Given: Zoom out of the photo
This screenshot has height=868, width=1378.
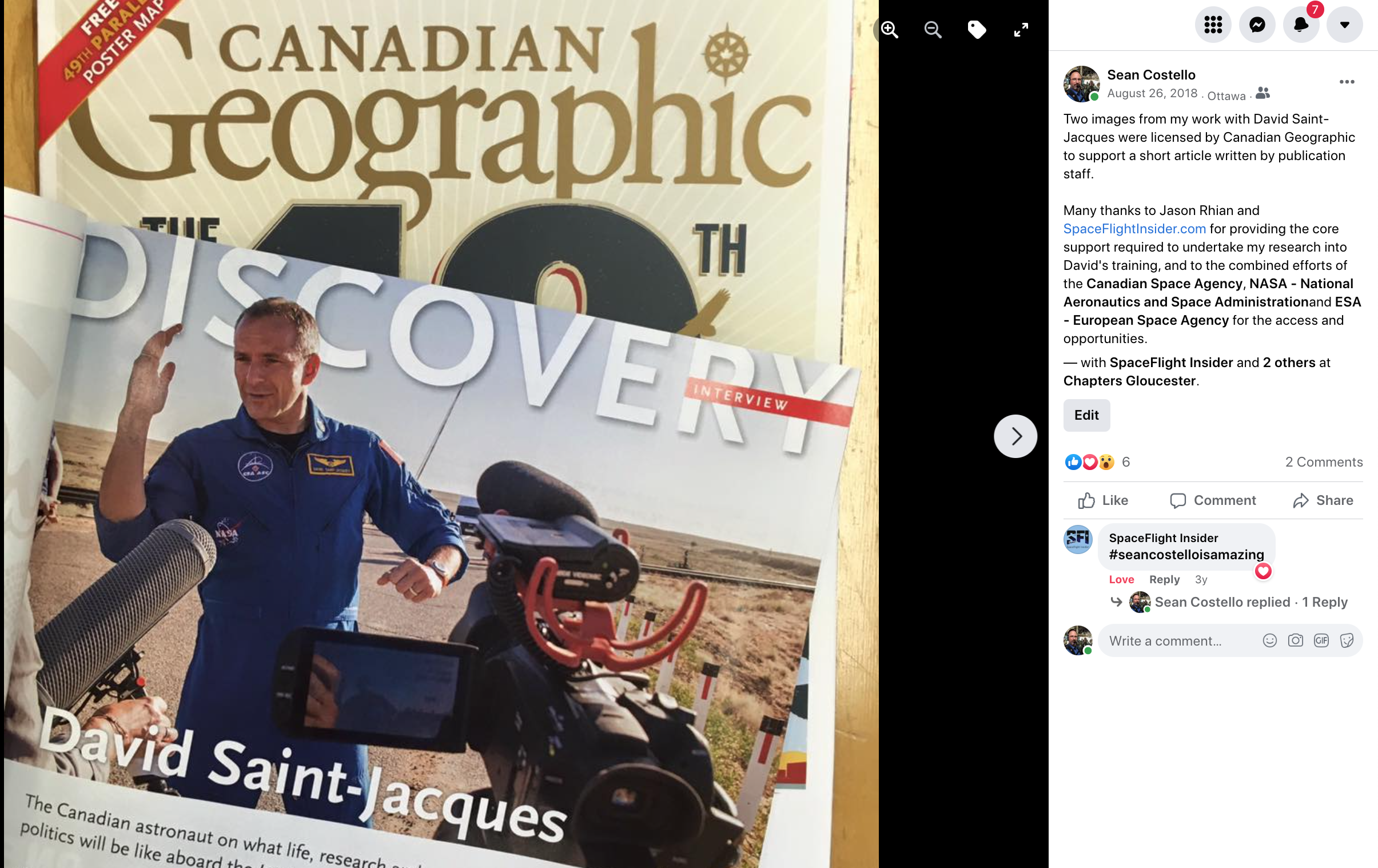Looking at the screenshot, I should tap(933, 29).
